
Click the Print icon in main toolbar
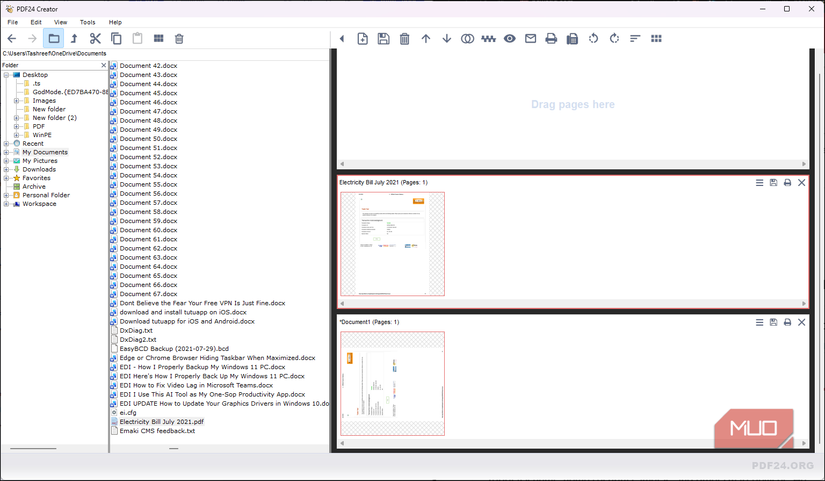551,38
